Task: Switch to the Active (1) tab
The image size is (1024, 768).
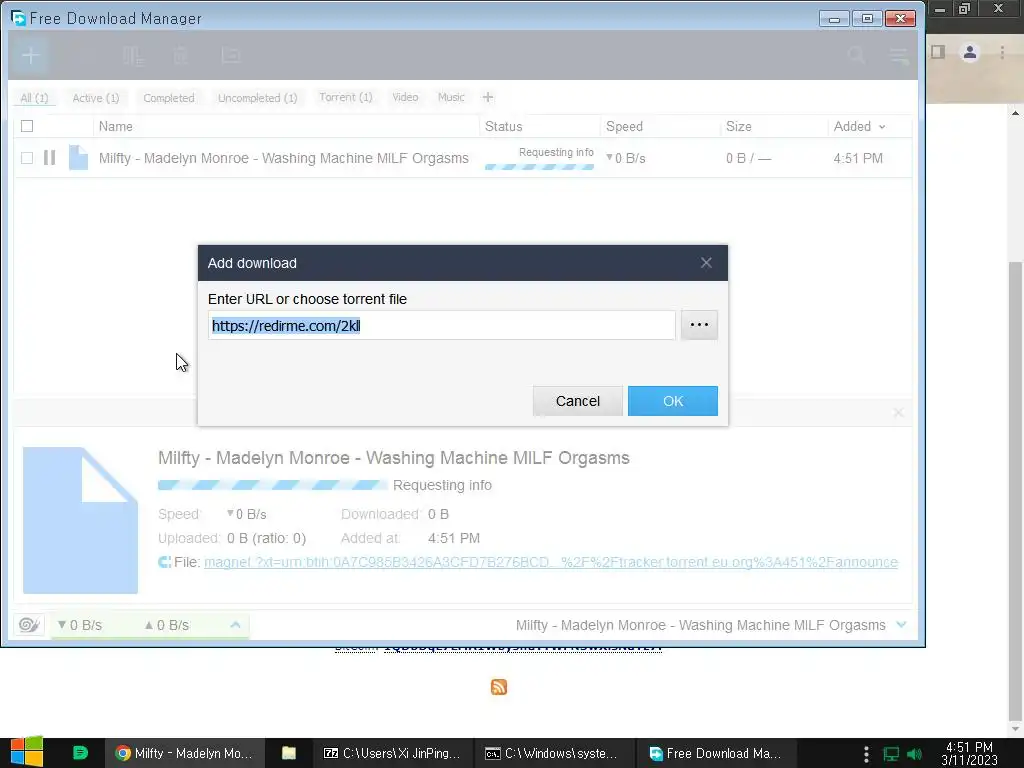Action: click(95, 98)
